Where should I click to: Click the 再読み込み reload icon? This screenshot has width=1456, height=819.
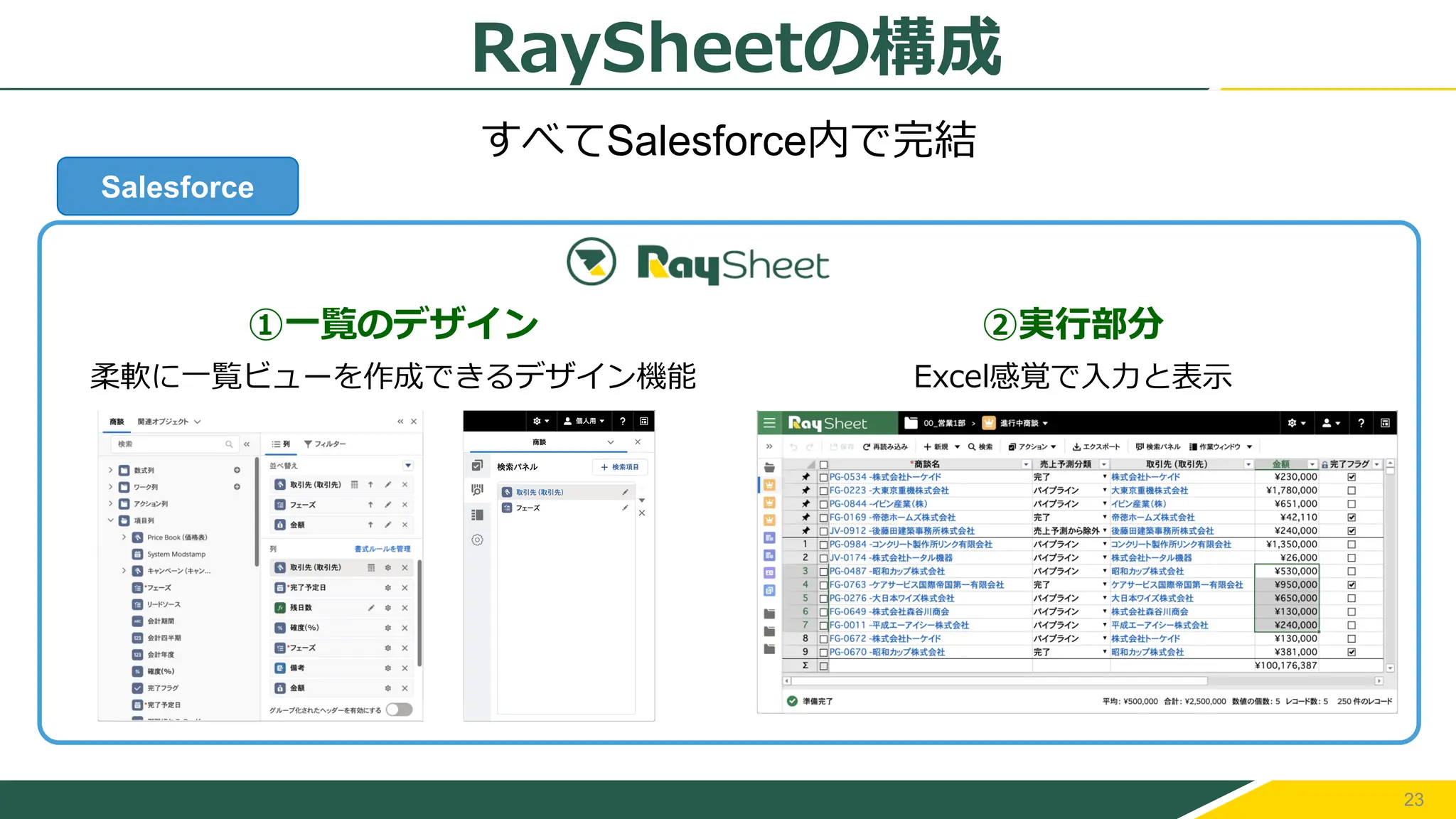click(x=867, y=447)
